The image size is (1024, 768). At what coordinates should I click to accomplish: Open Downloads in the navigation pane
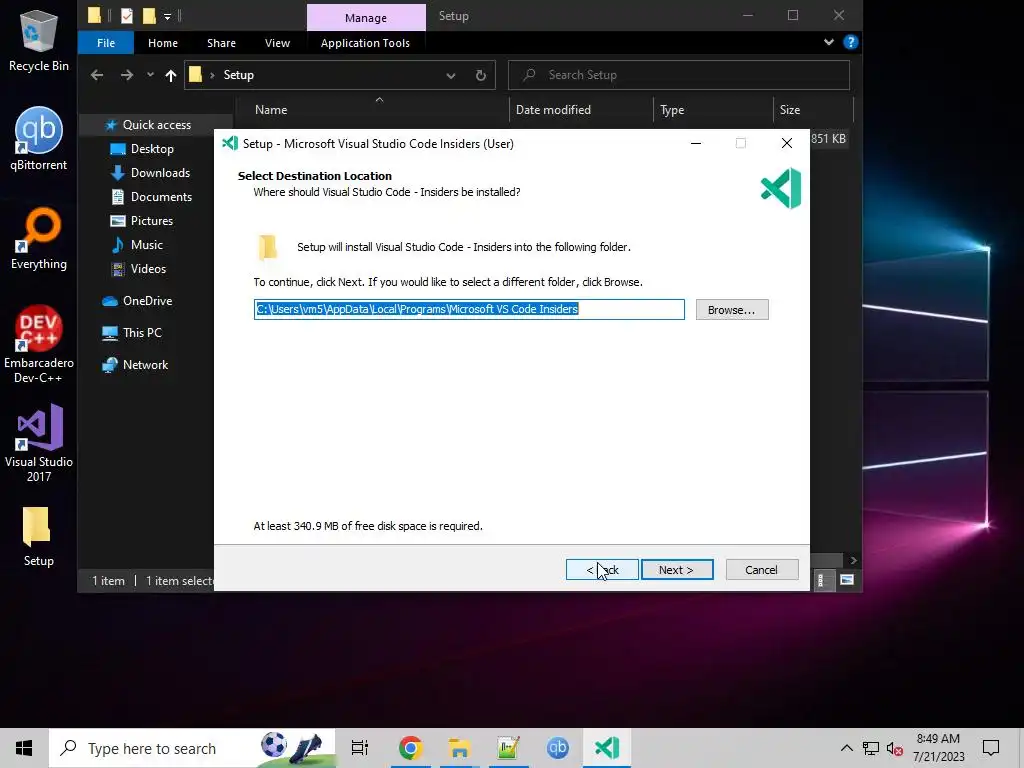[x=160, y=173]
